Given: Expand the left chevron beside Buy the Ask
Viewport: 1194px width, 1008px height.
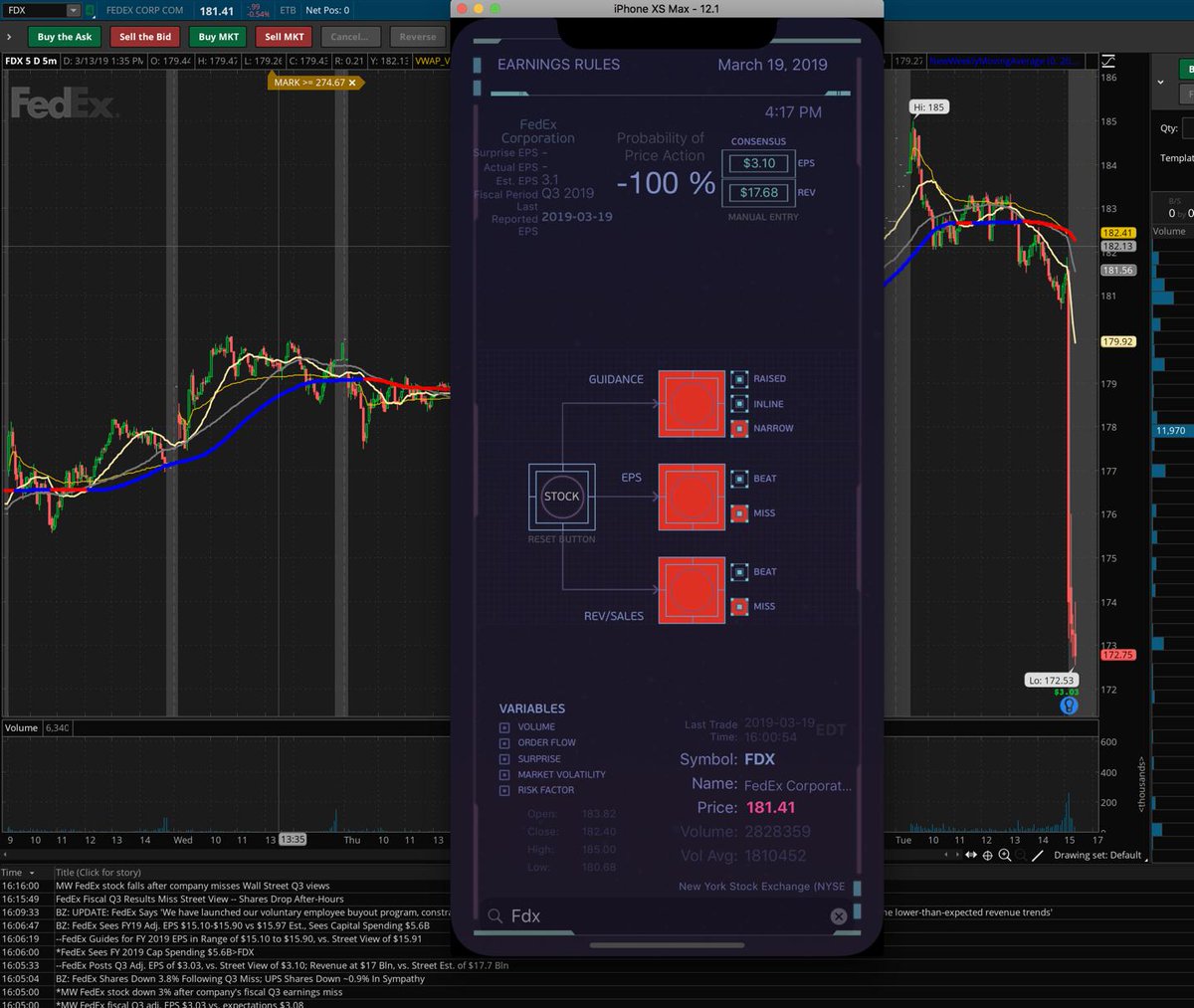Looking at the screenshot, I should (9, 37).
